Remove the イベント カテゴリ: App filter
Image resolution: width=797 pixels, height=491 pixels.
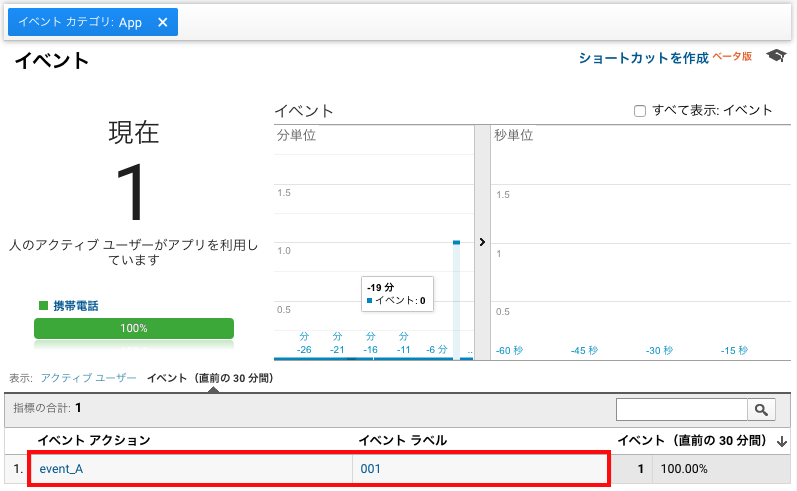[163, 22]
